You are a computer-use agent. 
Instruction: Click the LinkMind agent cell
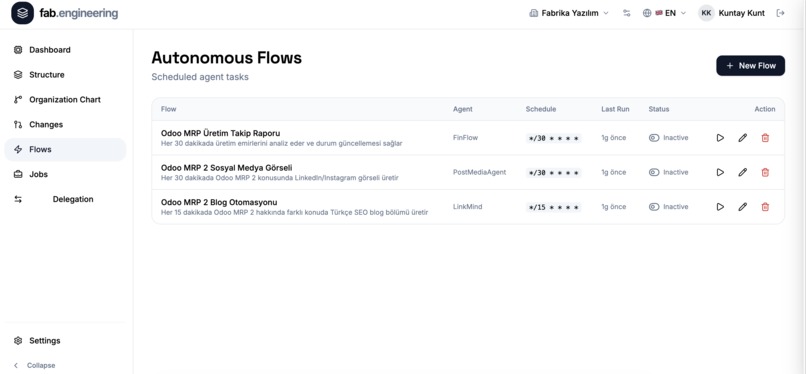click(x=467, y=207)
